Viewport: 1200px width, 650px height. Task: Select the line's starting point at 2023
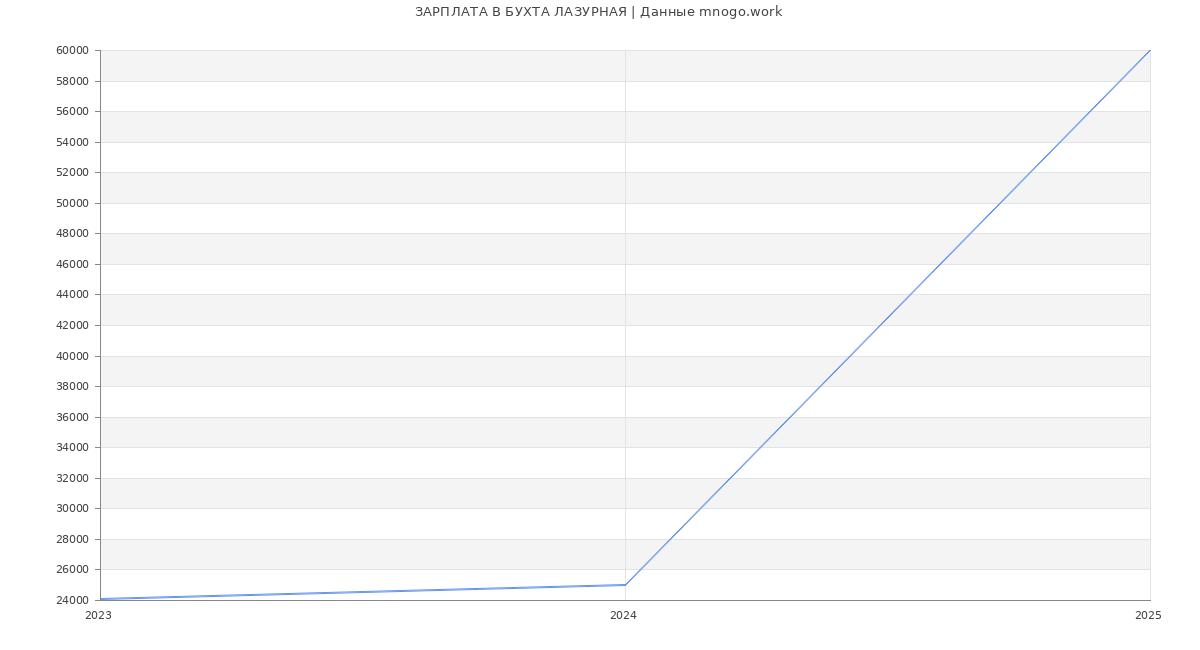pos(101,599)
